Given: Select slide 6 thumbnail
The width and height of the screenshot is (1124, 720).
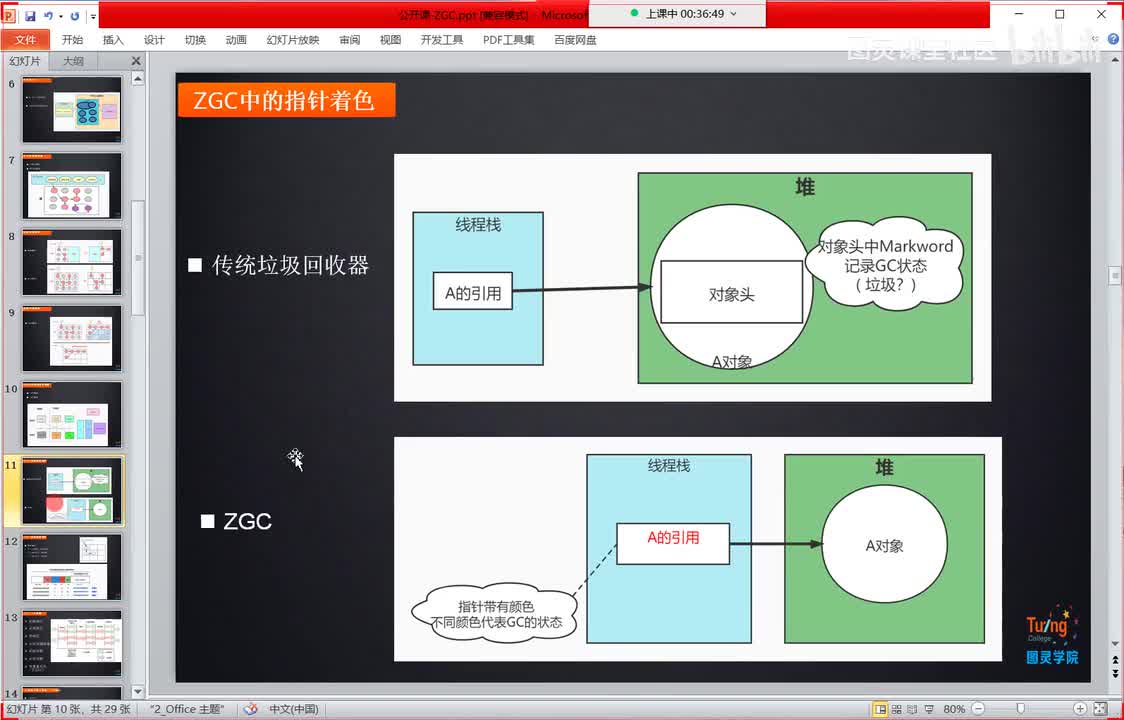Looking at the screenshot, I should point(72,110).
